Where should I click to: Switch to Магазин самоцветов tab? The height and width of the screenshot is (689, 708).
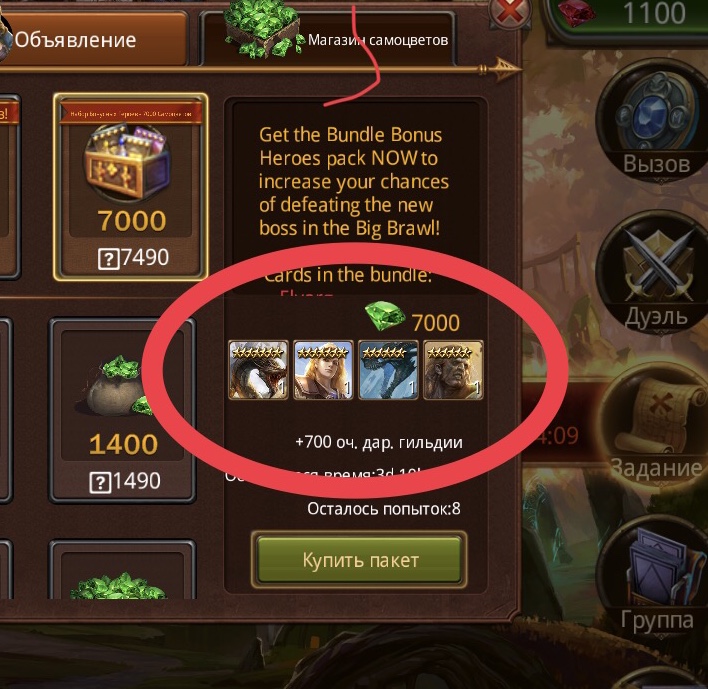tap(328, 40)
